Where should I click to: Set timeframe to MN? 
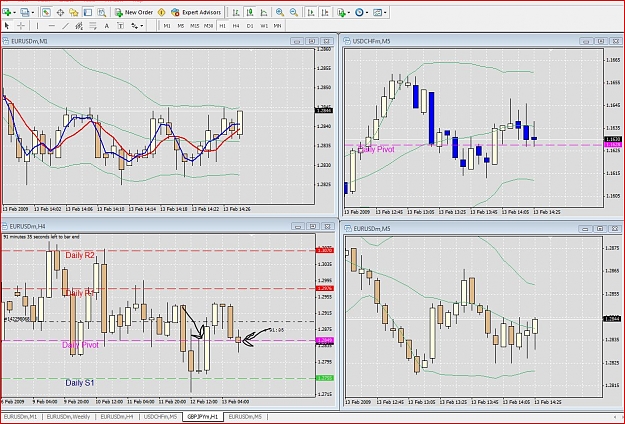point(277,26)
